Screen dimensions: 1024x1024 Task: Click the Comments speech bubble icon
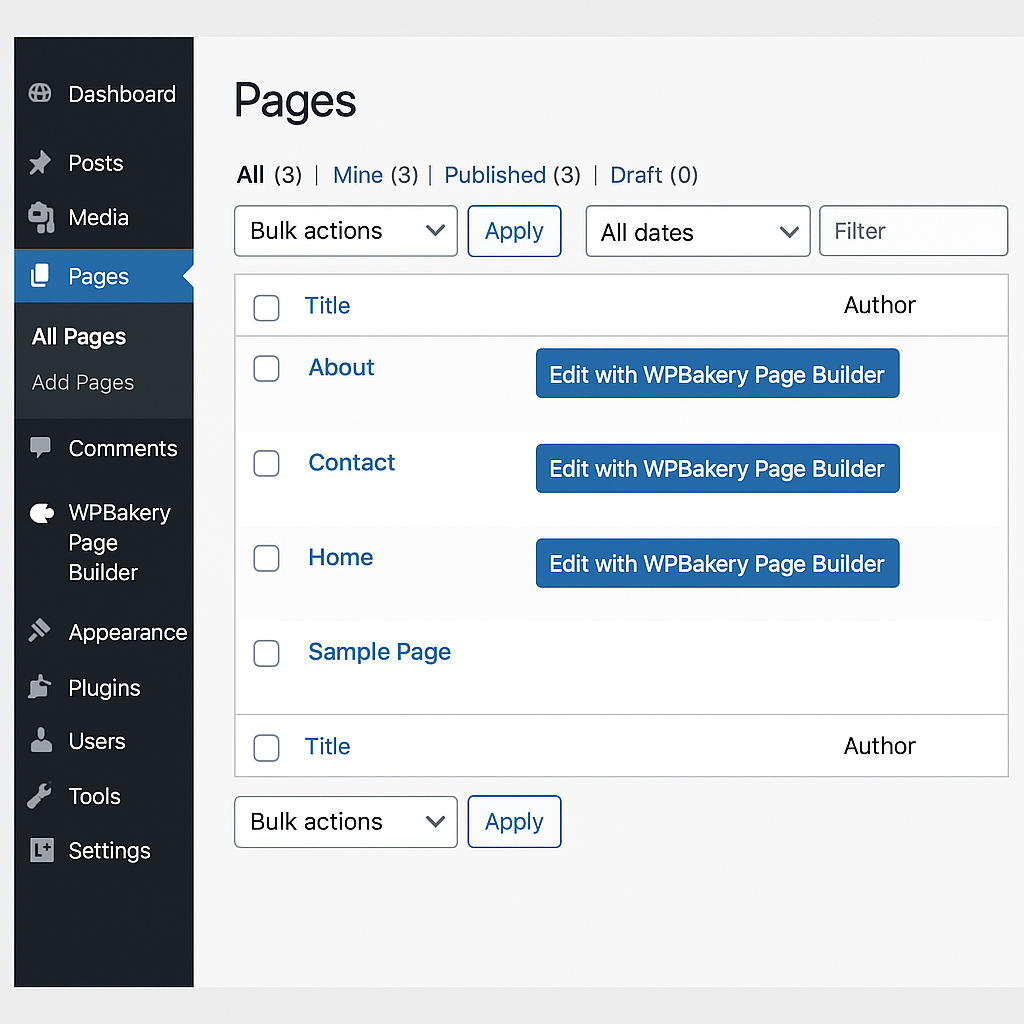(40, 447)
